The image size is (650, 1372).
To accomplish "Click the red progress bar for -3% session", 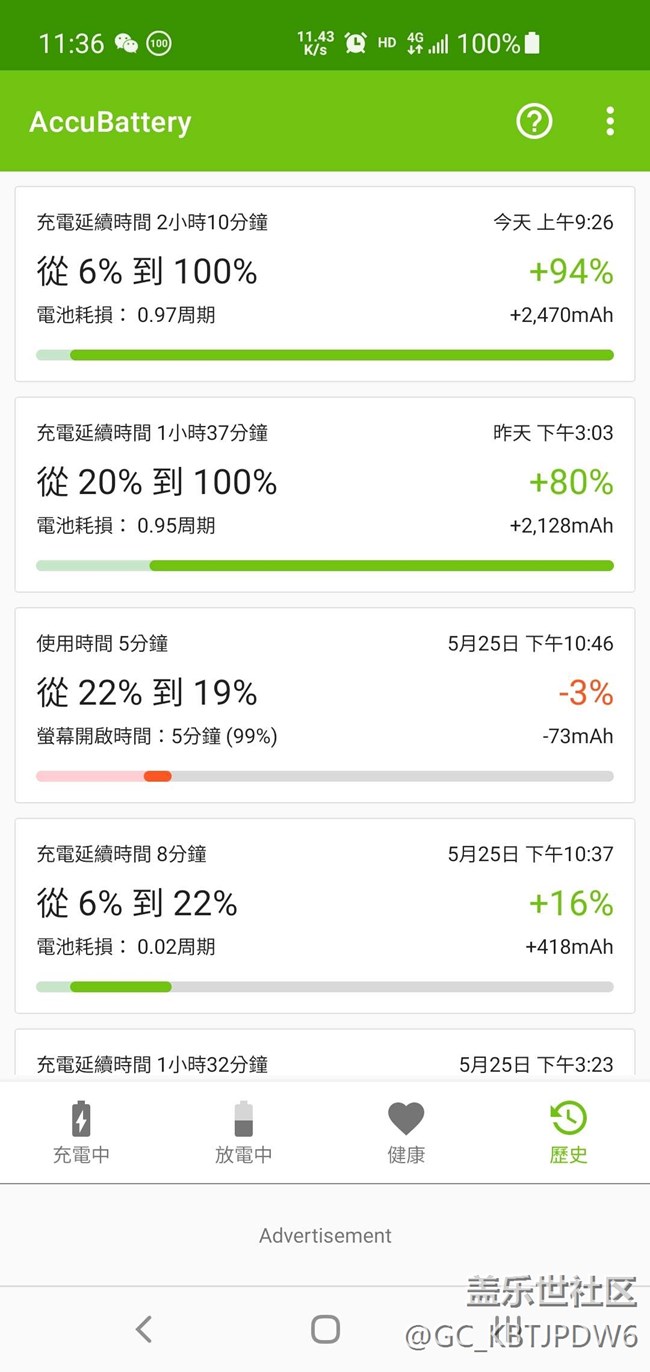I will (x=157, y=776).
